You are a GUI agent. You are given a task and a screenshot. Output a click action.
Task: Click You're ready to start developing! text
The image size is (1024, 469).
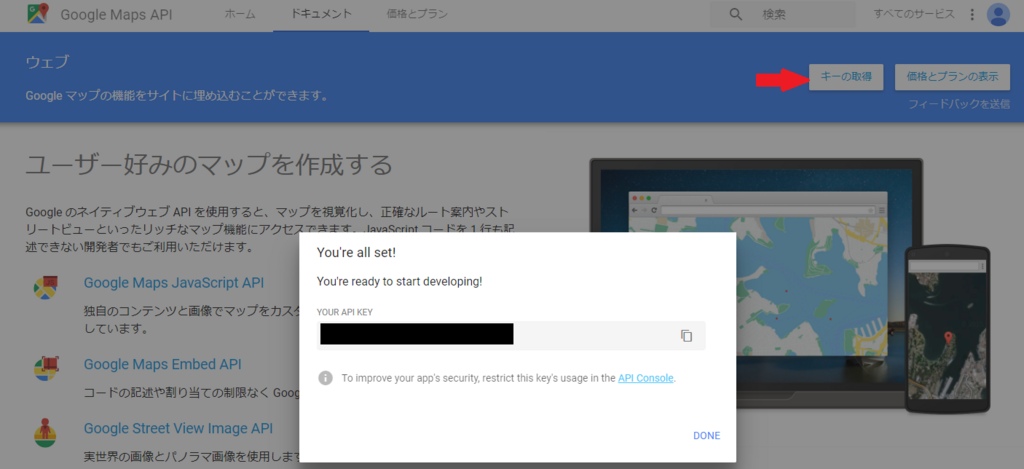pyautogui.click(x=400, y=282)
